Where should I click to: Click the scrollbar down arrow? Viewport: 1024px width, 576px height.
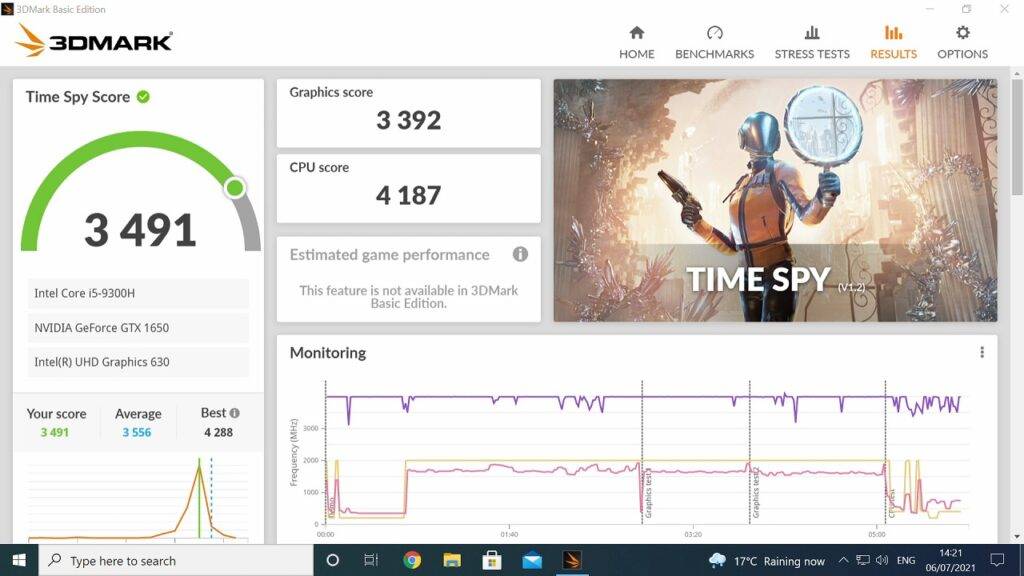[1017, 537]
